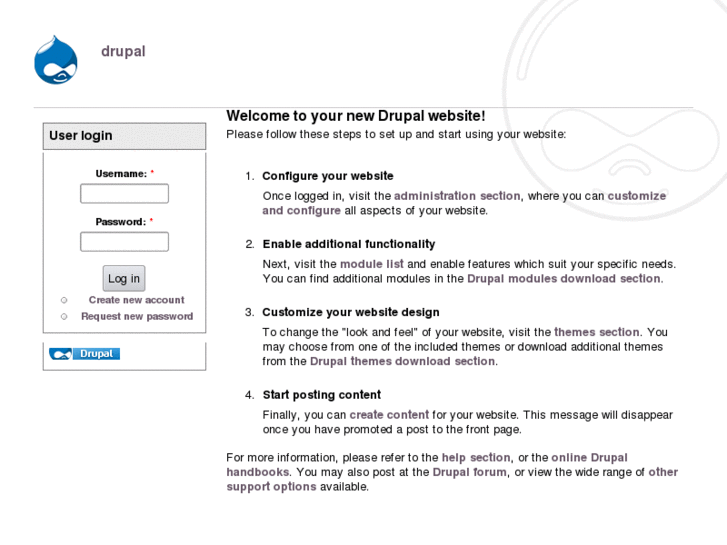Open the create content link

point(389,415)
